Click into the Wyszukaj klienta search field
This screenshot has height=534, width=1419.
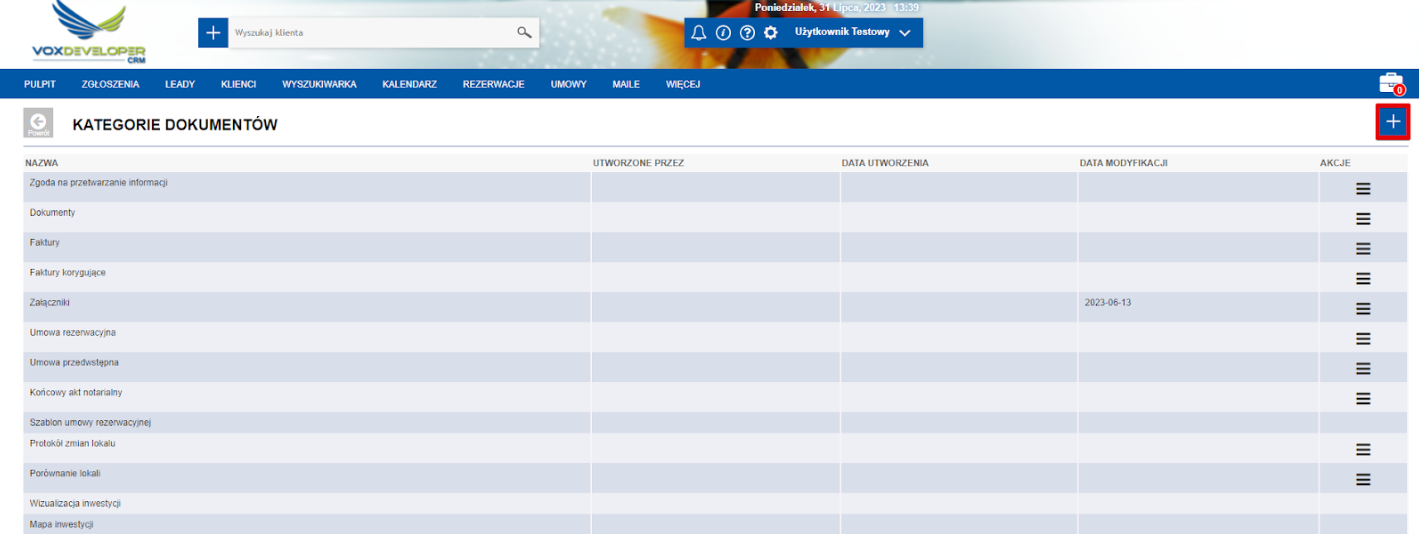point(370,33)
